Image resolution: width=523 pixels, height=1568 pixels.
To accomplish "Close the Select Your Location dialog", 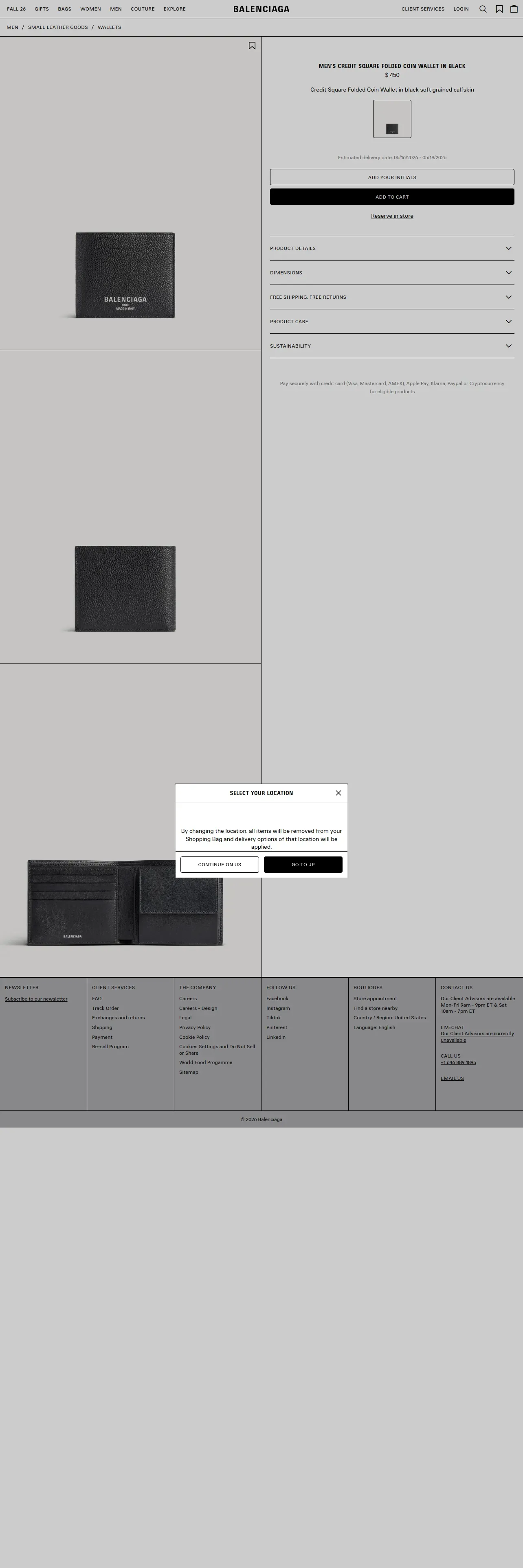I will pyautogui.click(x=338, y=793).
